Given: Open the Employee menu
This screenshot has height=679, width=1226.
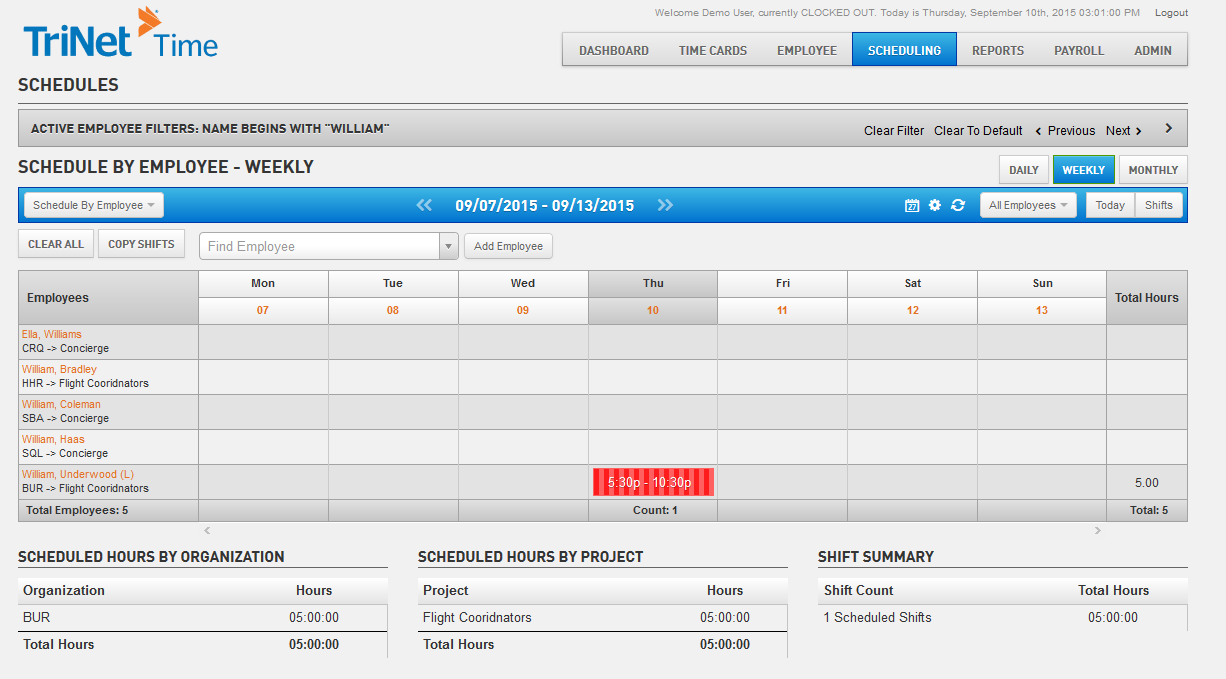Looking at the screenshot, I should [x=807, y=50].
